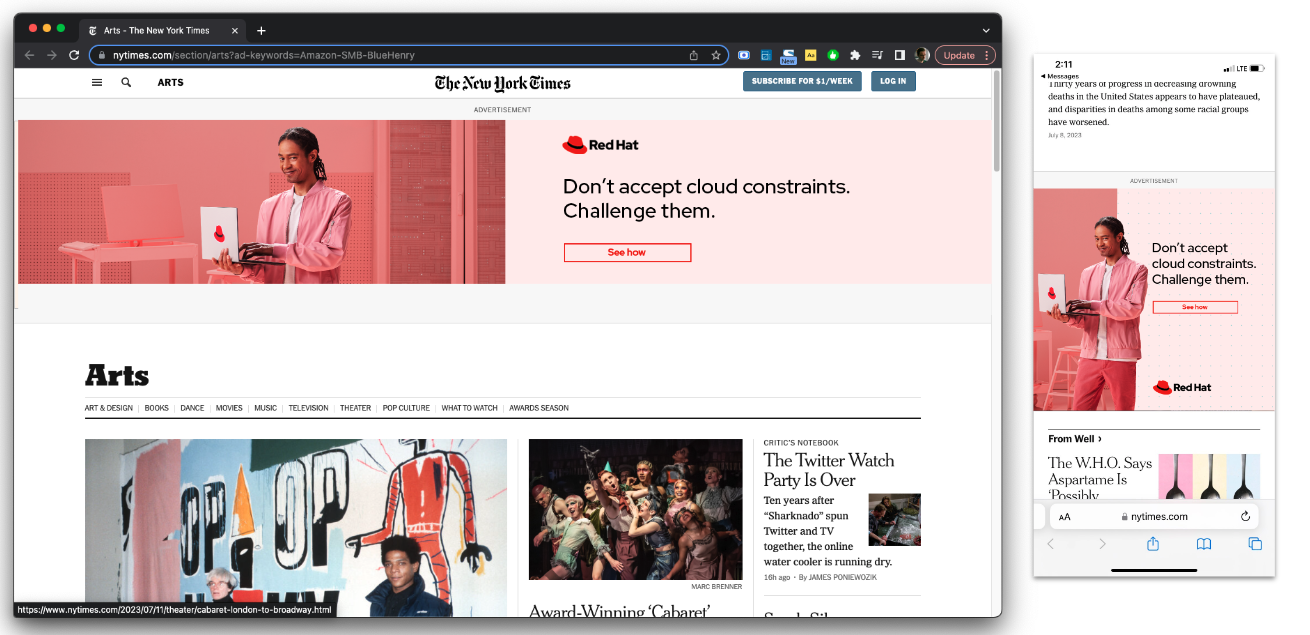This screenshot has width=1310, height=635.
Task: Click the Award-Winning 'Cabaret' headline
Action: (619, 611)
